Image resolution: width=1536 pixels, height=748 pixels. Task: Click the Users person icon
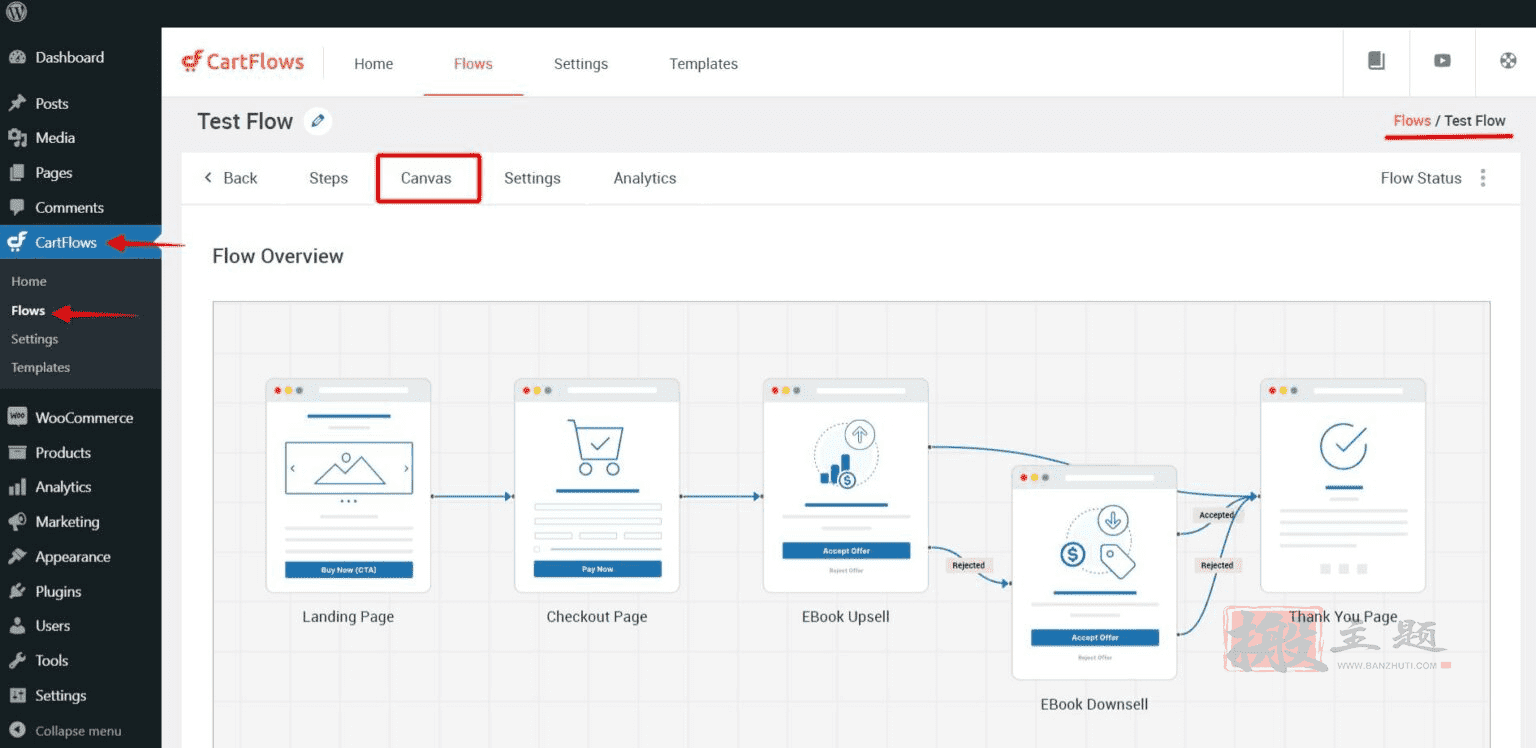pos(17,626)
